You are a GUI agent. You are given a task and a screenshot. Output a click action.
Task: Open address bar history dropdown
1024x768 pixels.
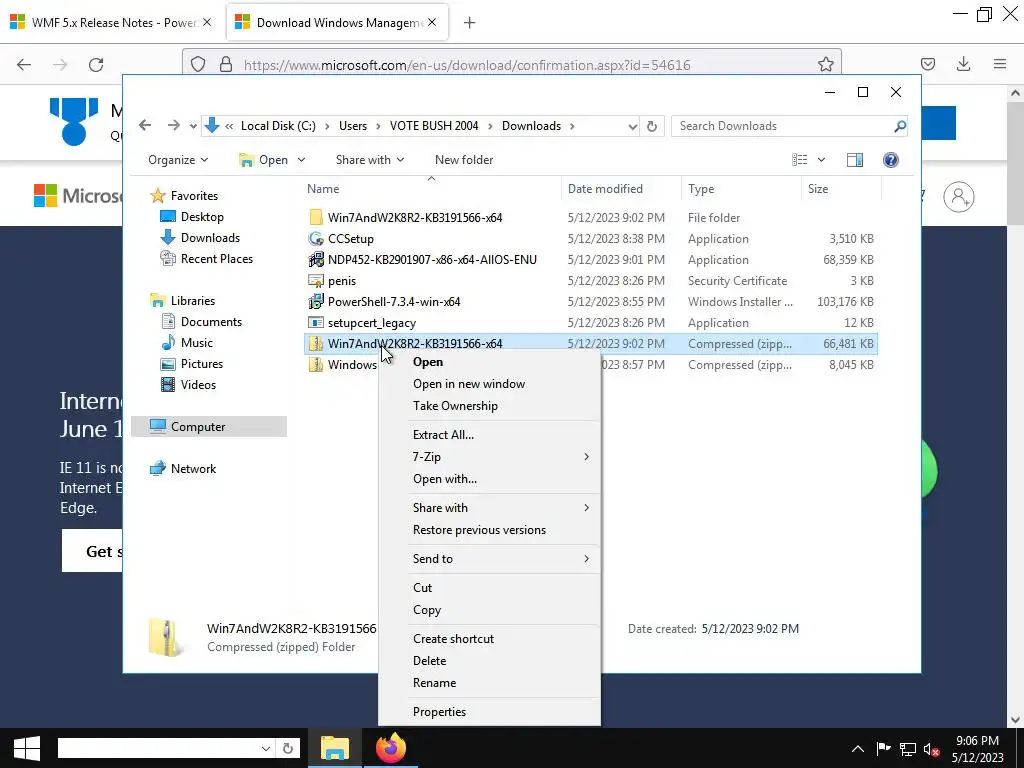pyautogui.click(x=632, y=126)
